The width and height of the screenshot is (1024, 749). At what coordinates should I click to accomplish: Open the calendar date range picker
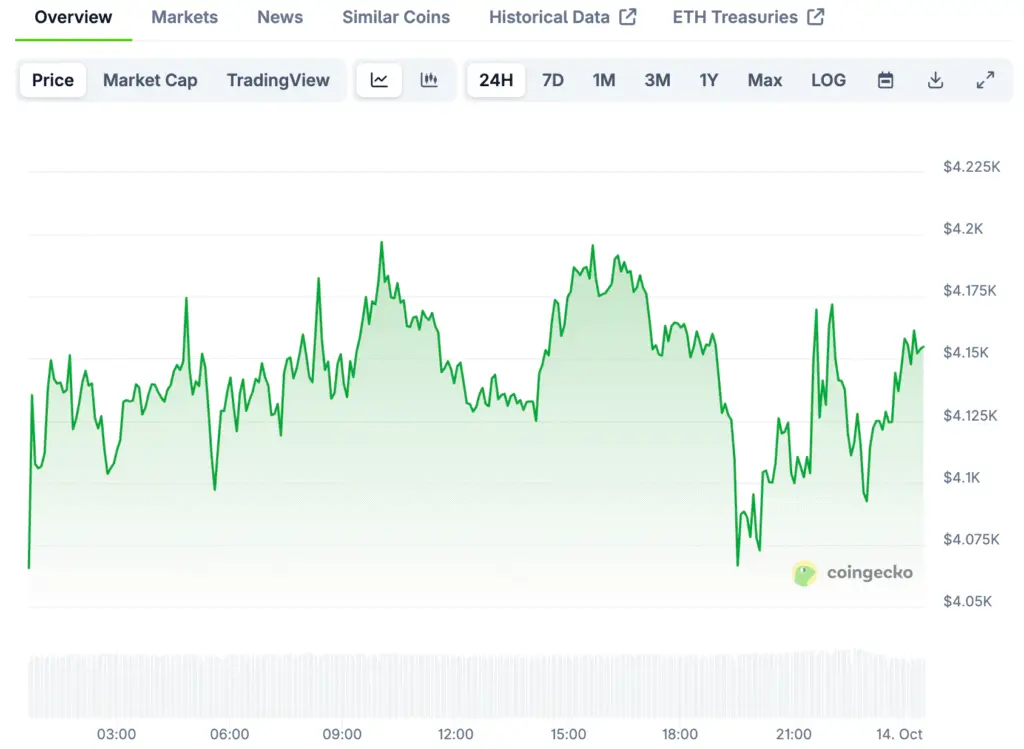pos(885,80)
